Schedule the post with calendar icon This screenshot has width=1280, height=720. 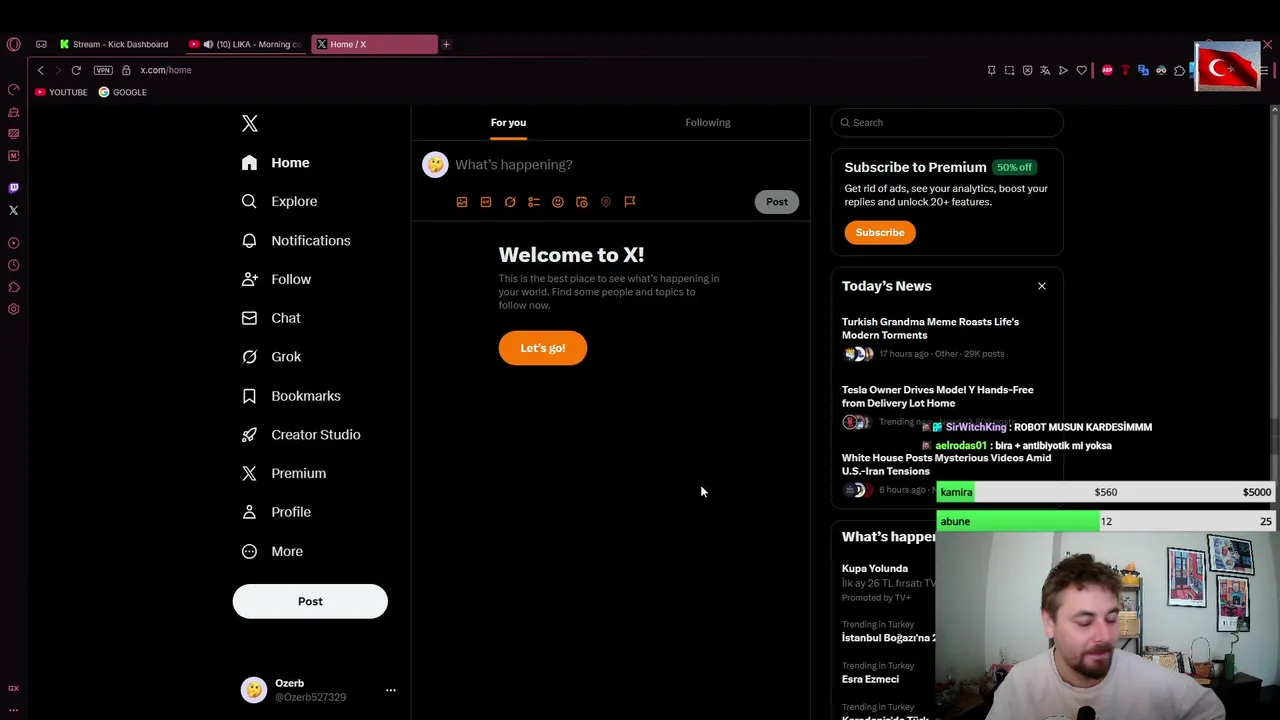point(582,202)
